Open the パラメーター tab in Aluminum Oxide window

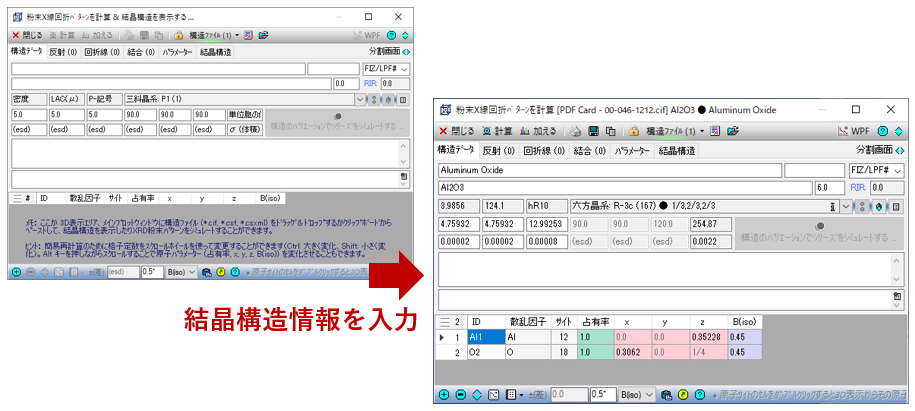(633, 151)
